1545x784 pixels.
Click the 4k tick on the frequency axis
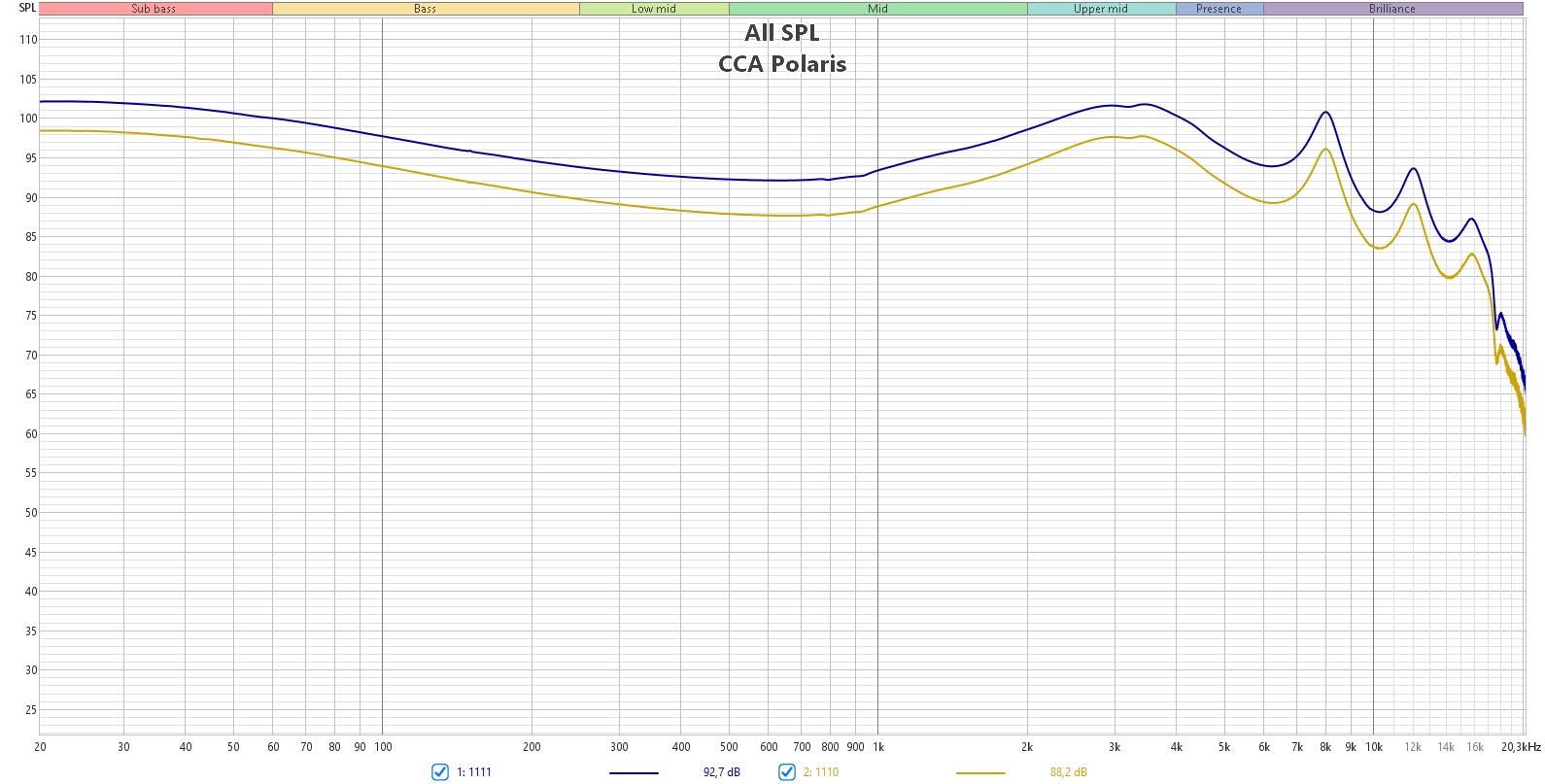coord(1177,747)
